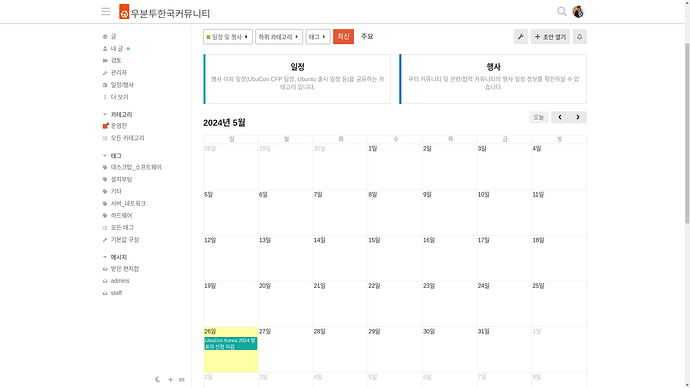This screenshot has width=690, height=388.
Task: Open the wrench category settings icon
Action: click(521, 37)
